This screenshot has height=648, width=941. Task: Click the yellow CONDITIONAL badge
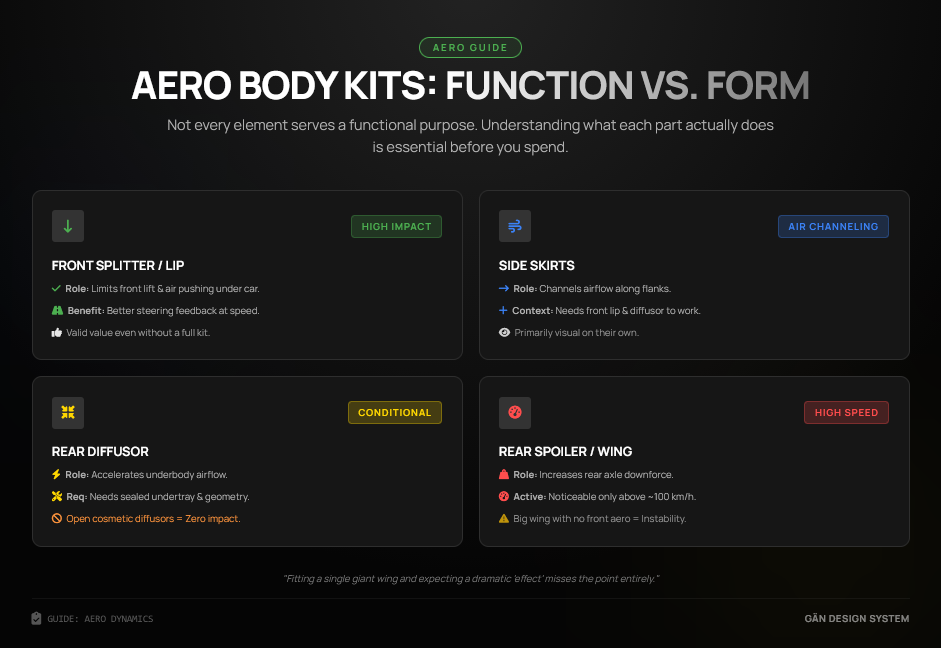tap(394, 413)
